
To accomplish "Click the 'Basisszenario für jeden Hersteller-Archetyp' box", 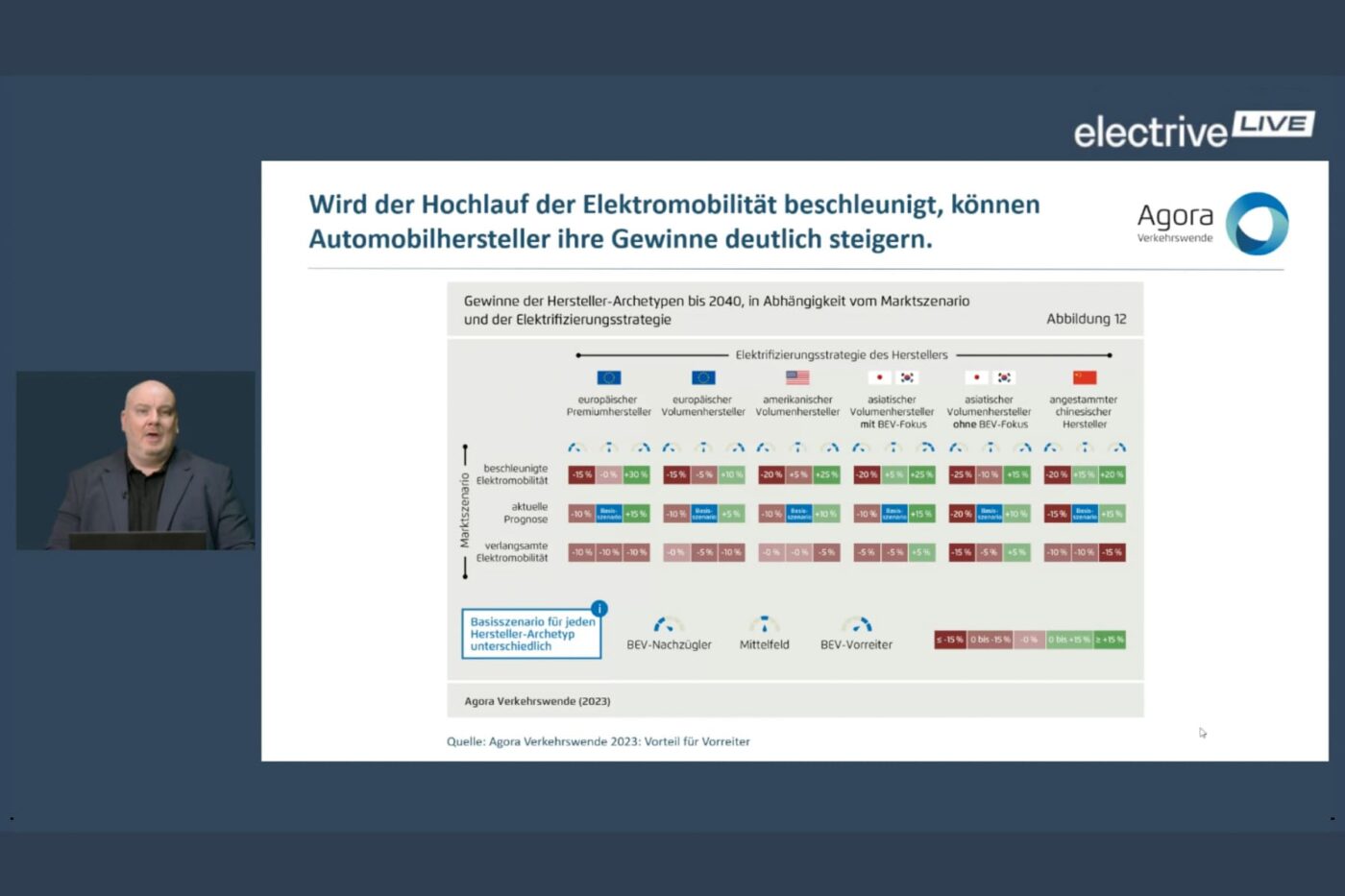I will click(x=531, y=634).
